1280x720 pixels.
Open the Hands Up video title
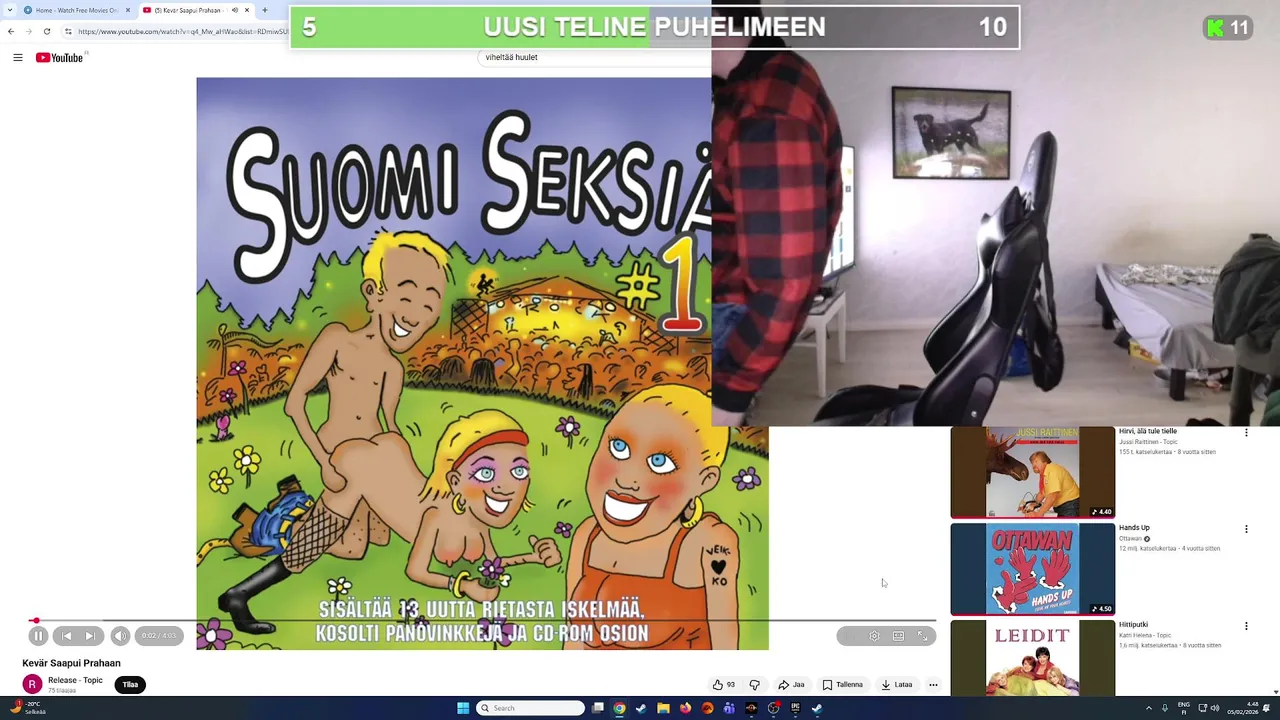pos(1134,528)
